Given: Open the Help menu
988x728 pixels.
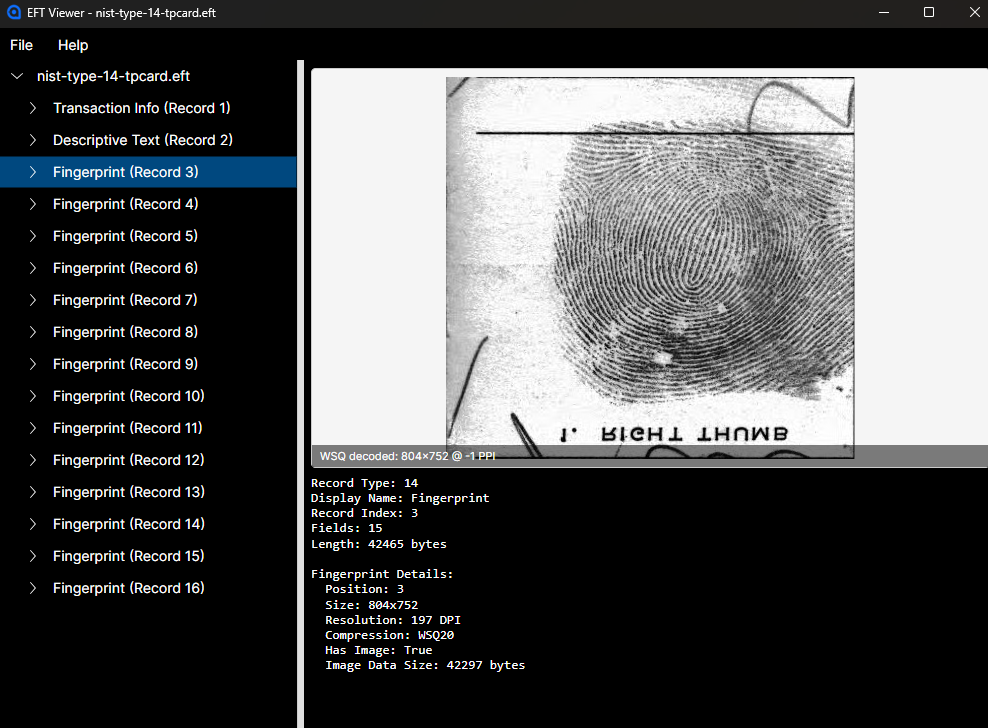Looking at the screenshot, I should pos(73,45).
